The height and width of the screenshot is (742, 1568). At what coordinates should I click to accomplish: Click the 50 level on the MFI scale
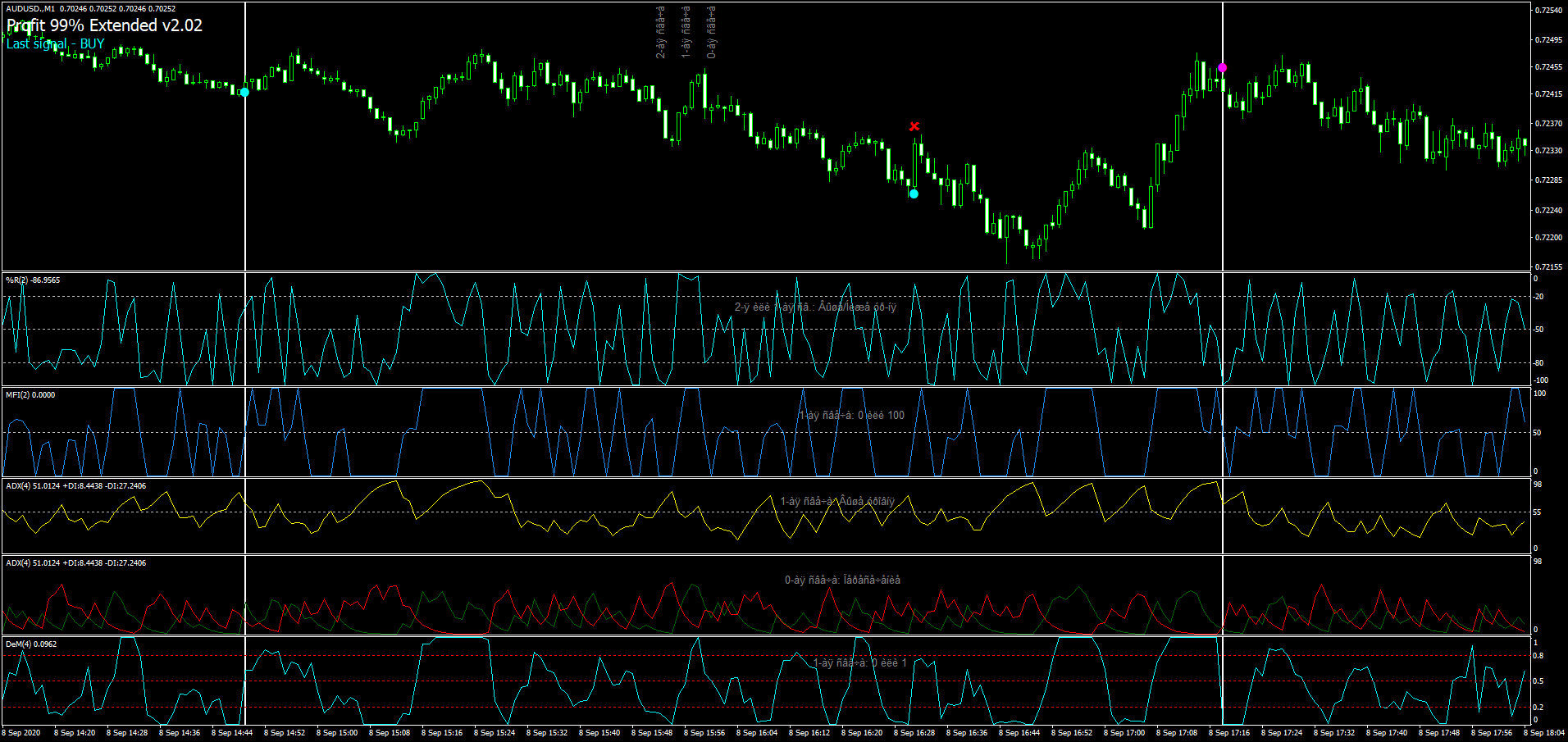click(1538, 433)
